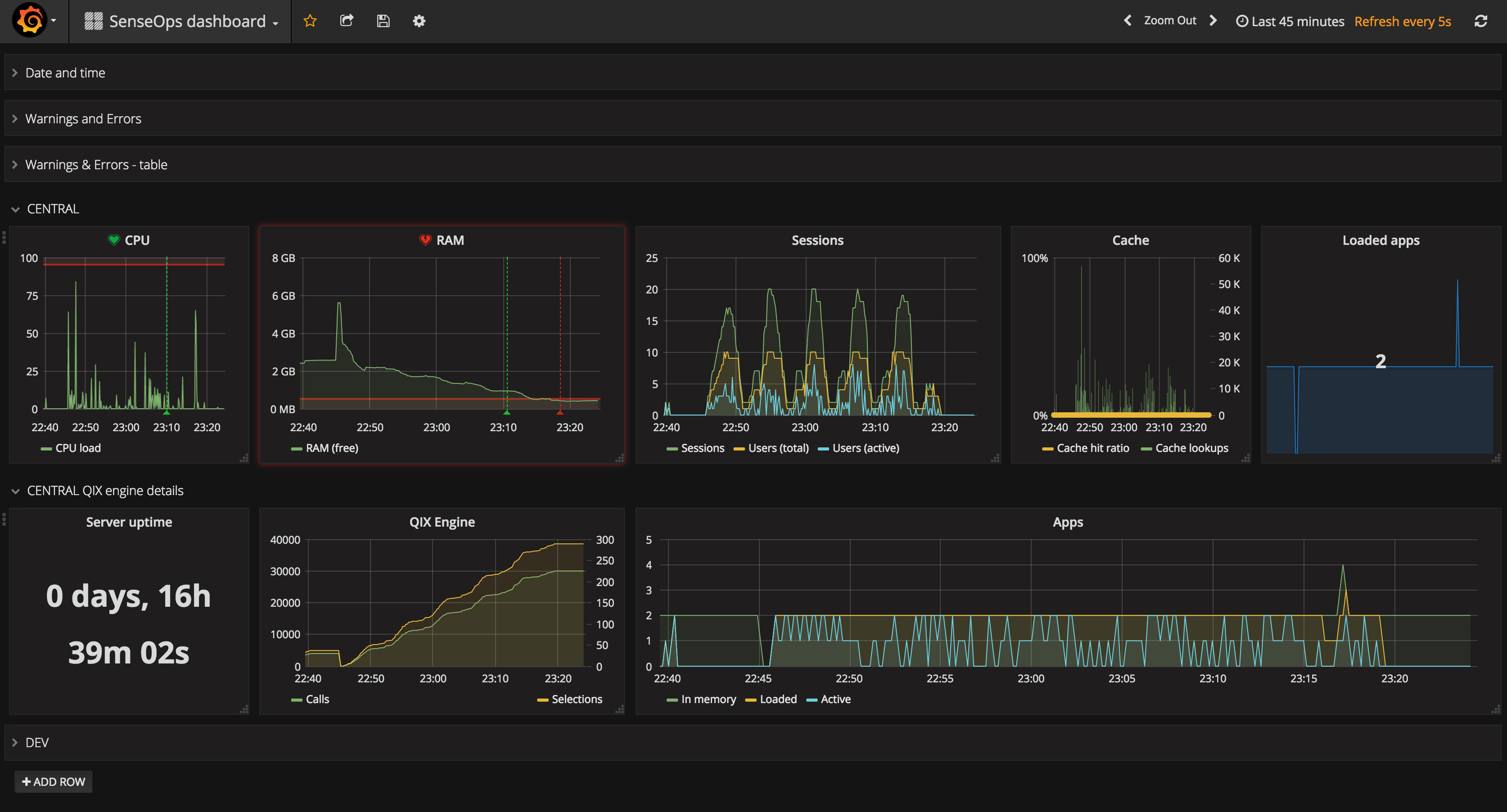Viewport: 1507px width, 812px height.
Task: Open the QIX Engine panel menu
Action: [x=442, y=521]
